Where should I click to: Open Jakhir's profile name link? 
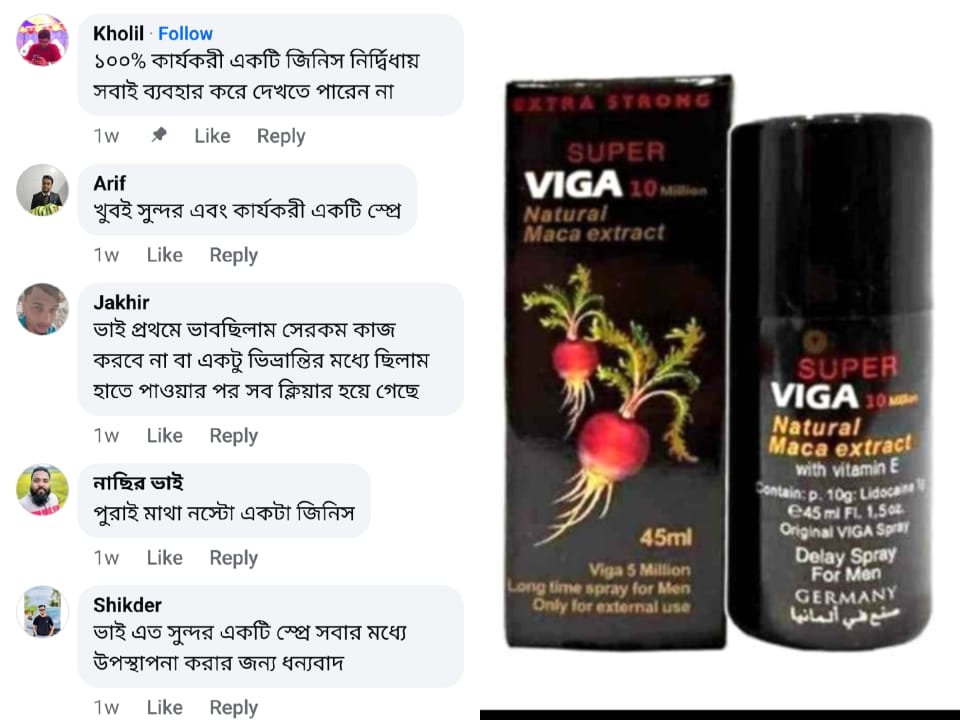121,302
